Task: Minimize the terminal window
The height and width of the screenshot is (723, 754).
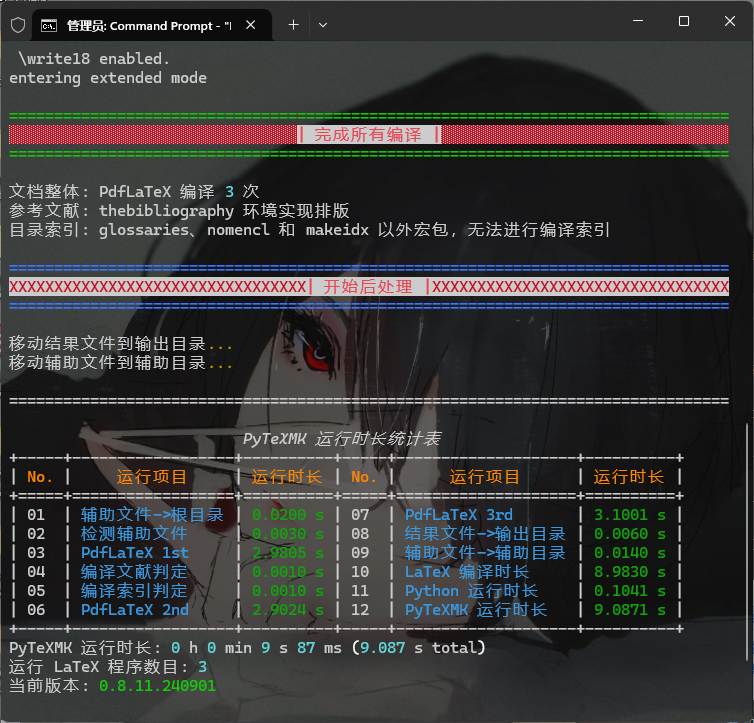Action: 638,21
